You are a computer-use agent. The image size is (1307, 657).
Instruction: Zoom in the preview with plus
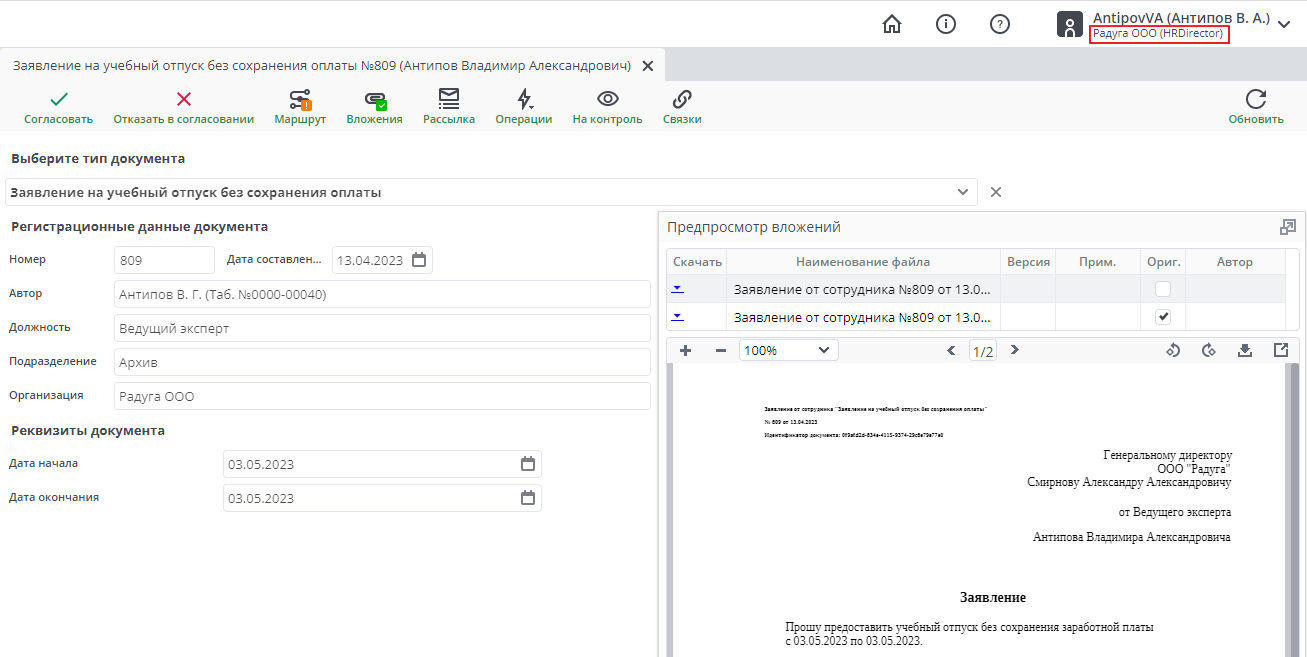point(685,350)
